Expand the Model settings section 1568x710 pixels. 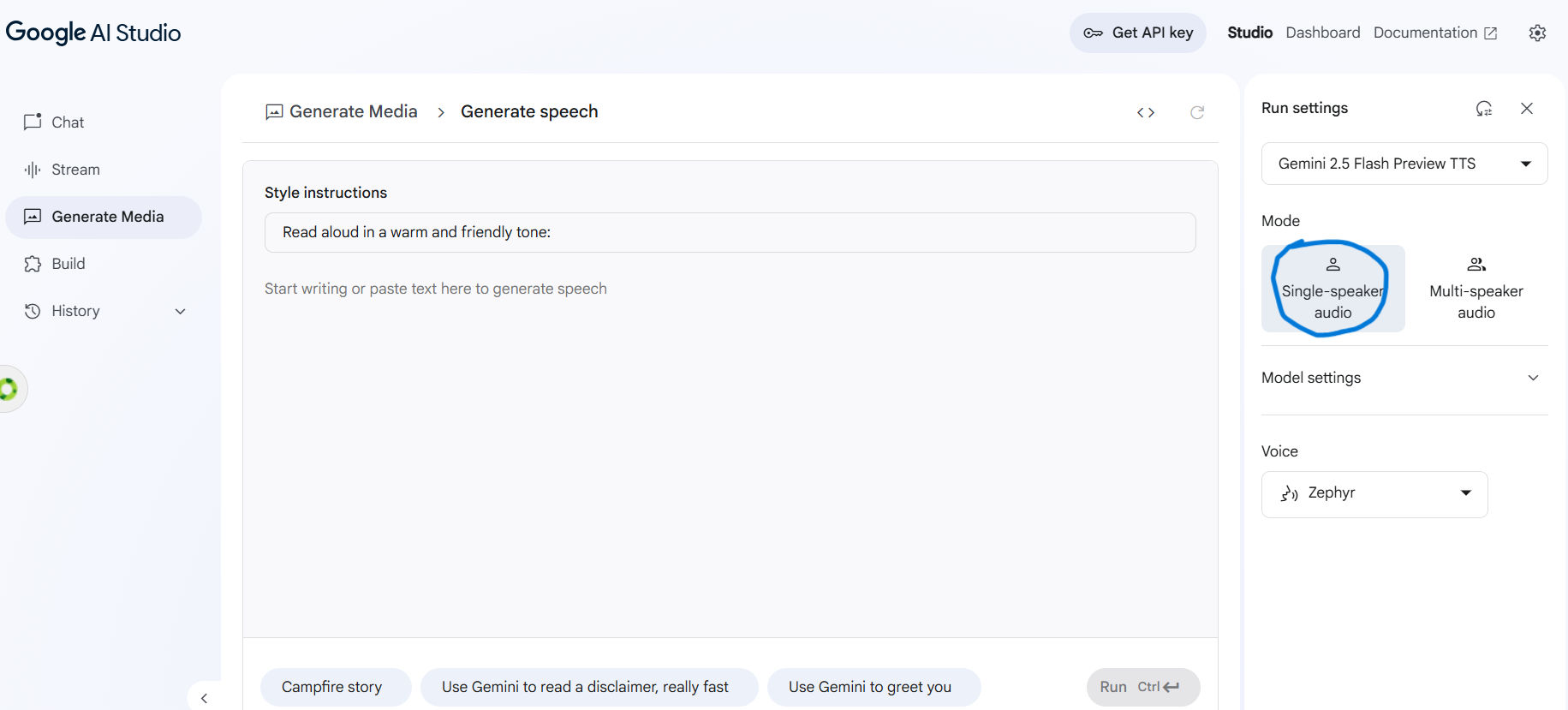tap(1404, 378)
